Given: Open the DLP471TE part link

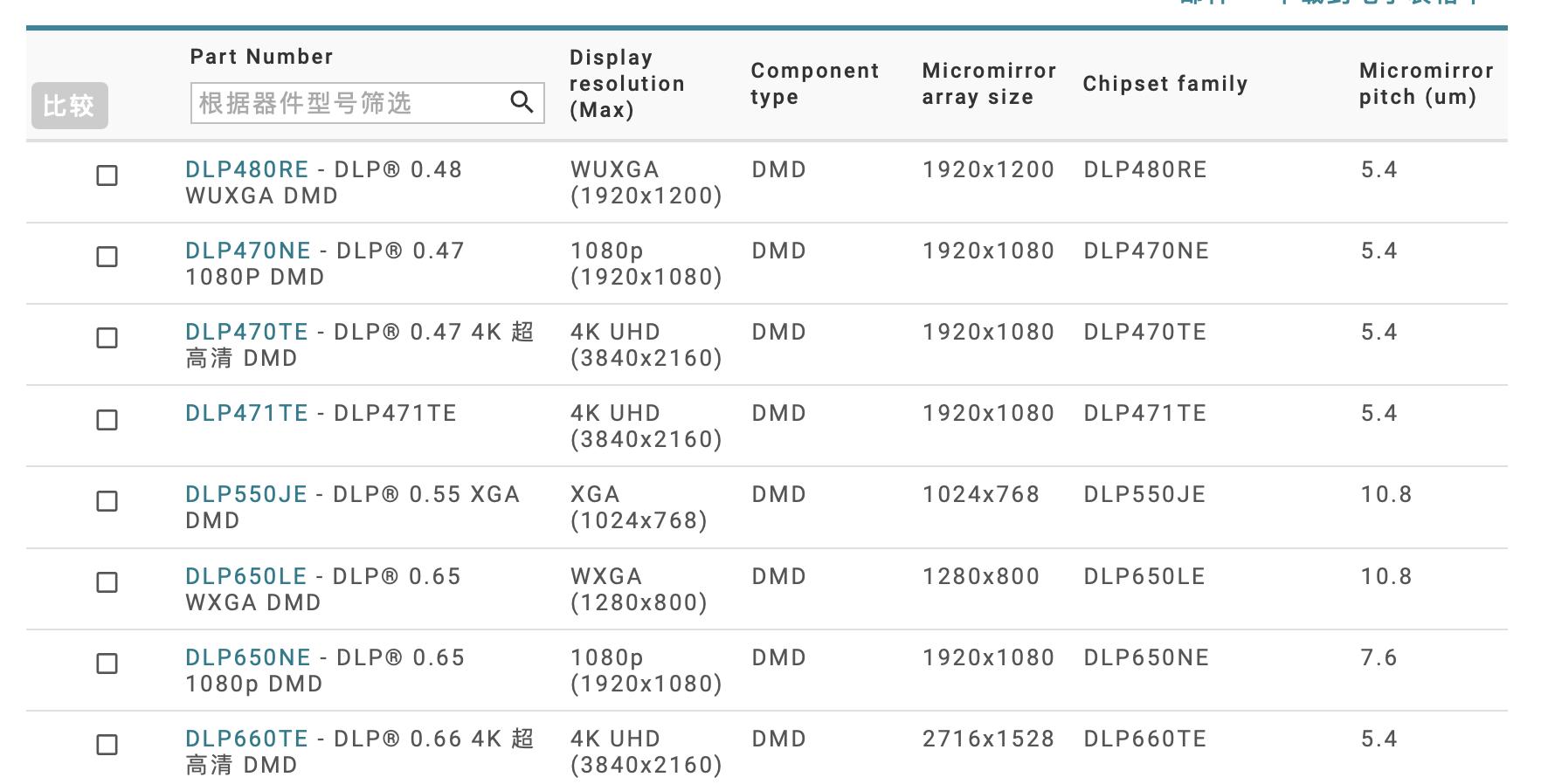Looking at the screenshot, I should click(246, 413).
